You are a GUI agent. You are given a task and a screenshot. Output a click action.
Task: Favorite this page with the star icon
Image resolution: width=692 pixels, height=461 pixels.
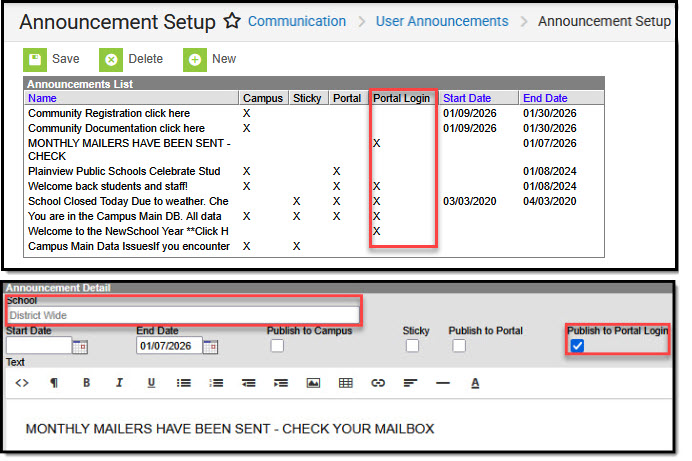(232, 21)
